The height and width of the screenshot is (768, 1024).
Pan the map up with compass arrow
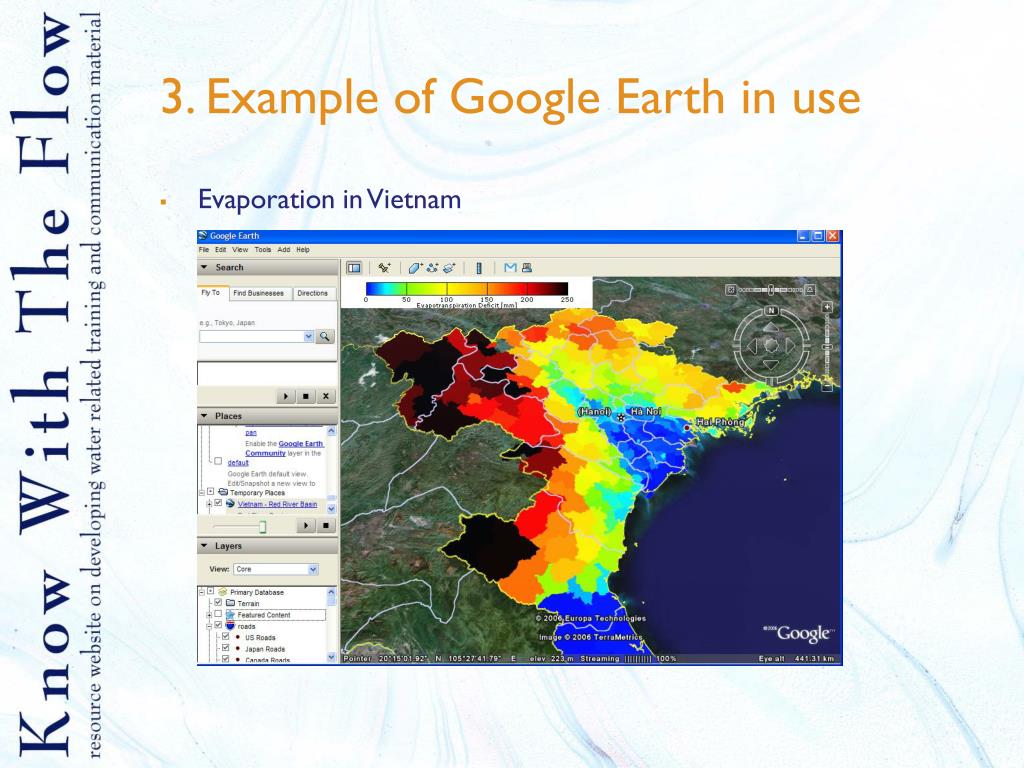[771, 327]
